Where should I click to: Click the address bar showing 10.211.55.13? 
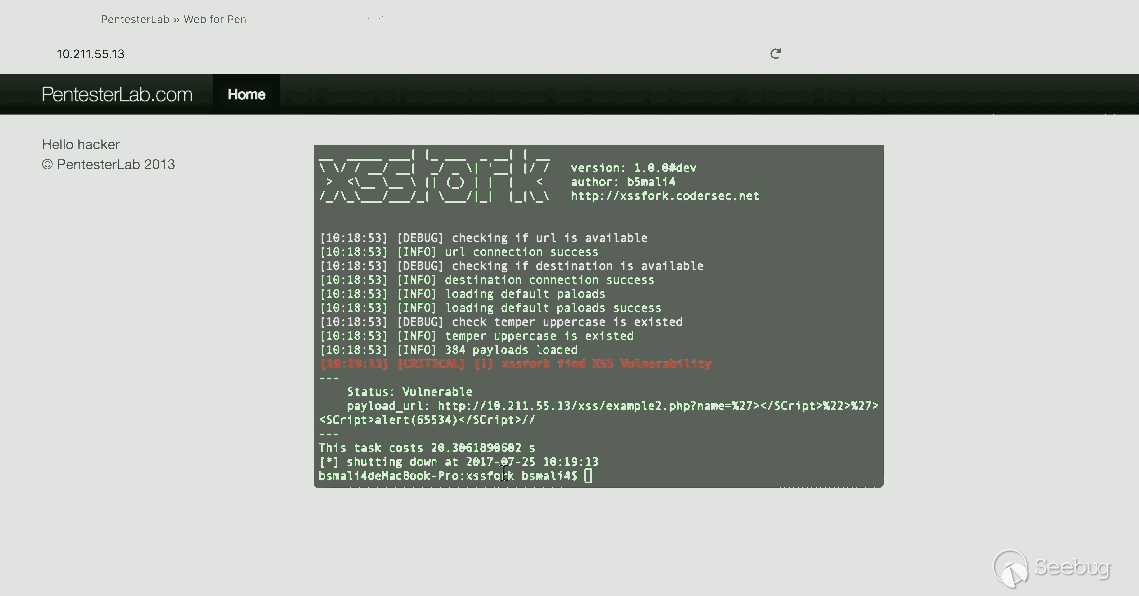click(x=91, y=54)
